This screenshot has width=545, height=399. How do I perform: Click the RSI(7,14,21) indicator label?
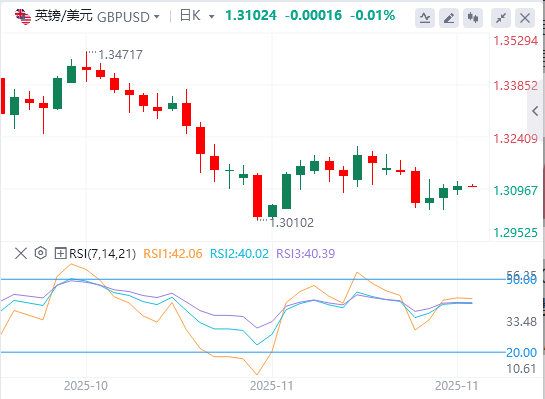point(102,254)
